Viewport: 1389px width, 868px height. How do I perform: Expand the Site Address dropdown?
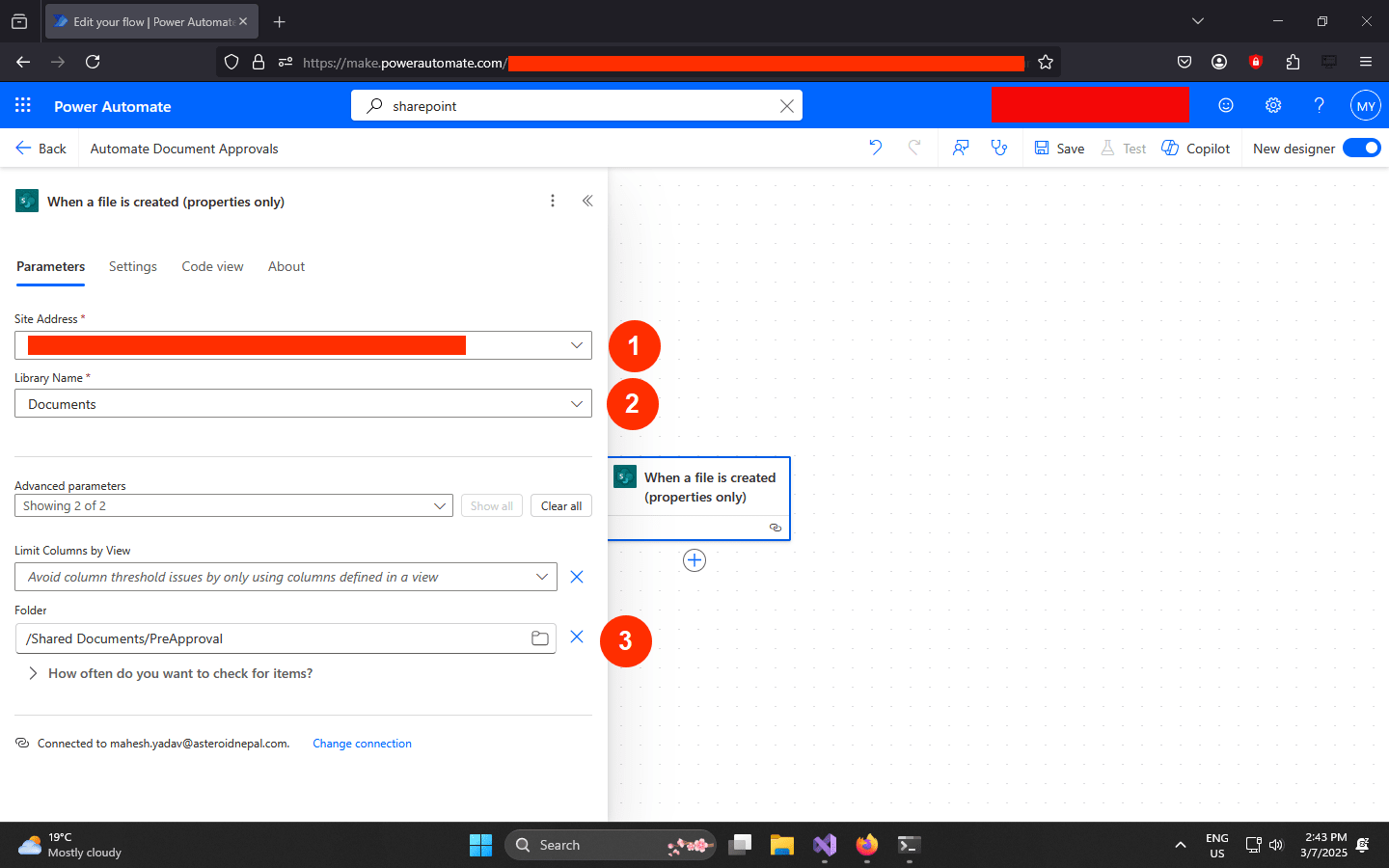point(577,345)
